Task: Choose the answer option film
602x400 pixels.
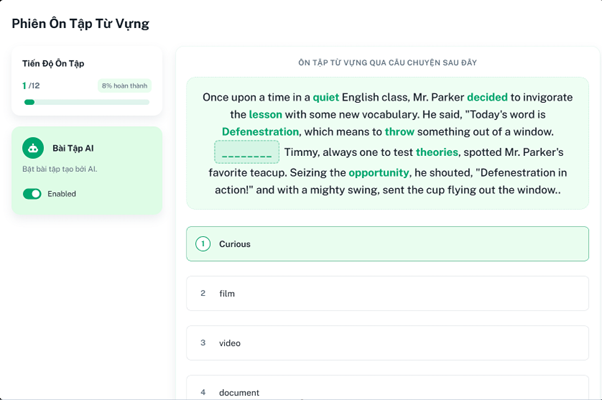Action: click(387, 293)
